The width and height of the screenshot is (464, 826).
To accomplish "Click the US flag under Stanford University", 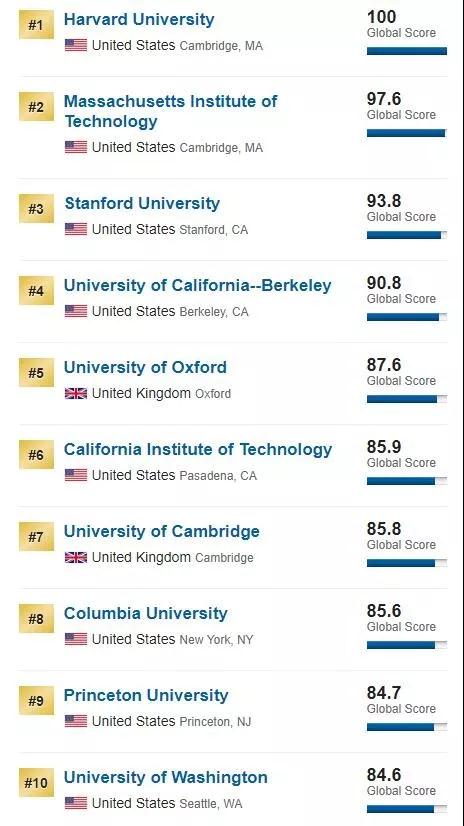I will pyautogui.click(x=76, y=229).
